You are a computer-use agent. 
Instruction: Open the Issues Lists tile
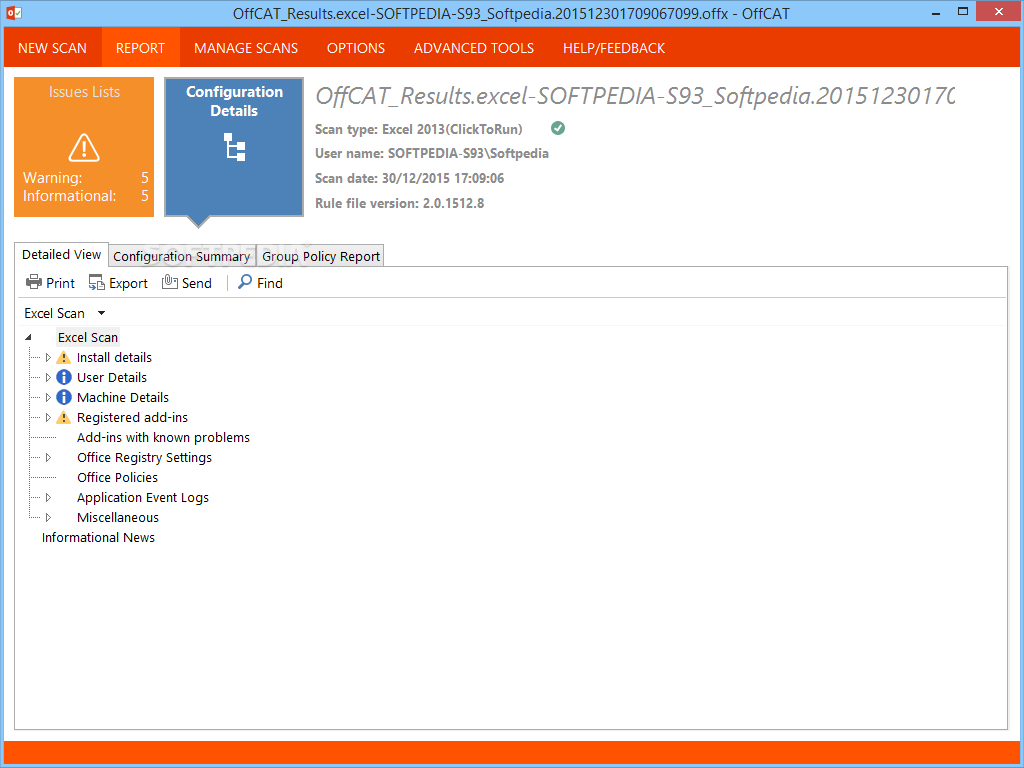84,147
